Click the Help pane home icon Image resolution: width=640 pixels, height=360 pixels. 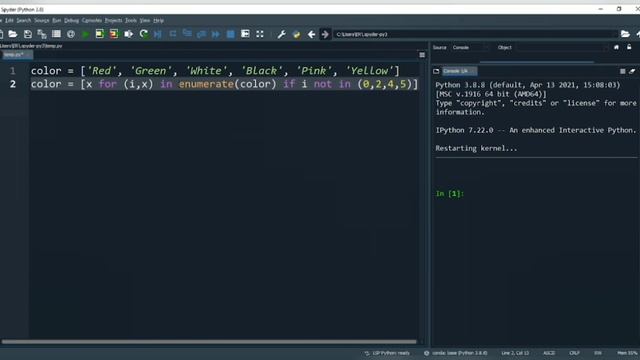pos(616,47)
